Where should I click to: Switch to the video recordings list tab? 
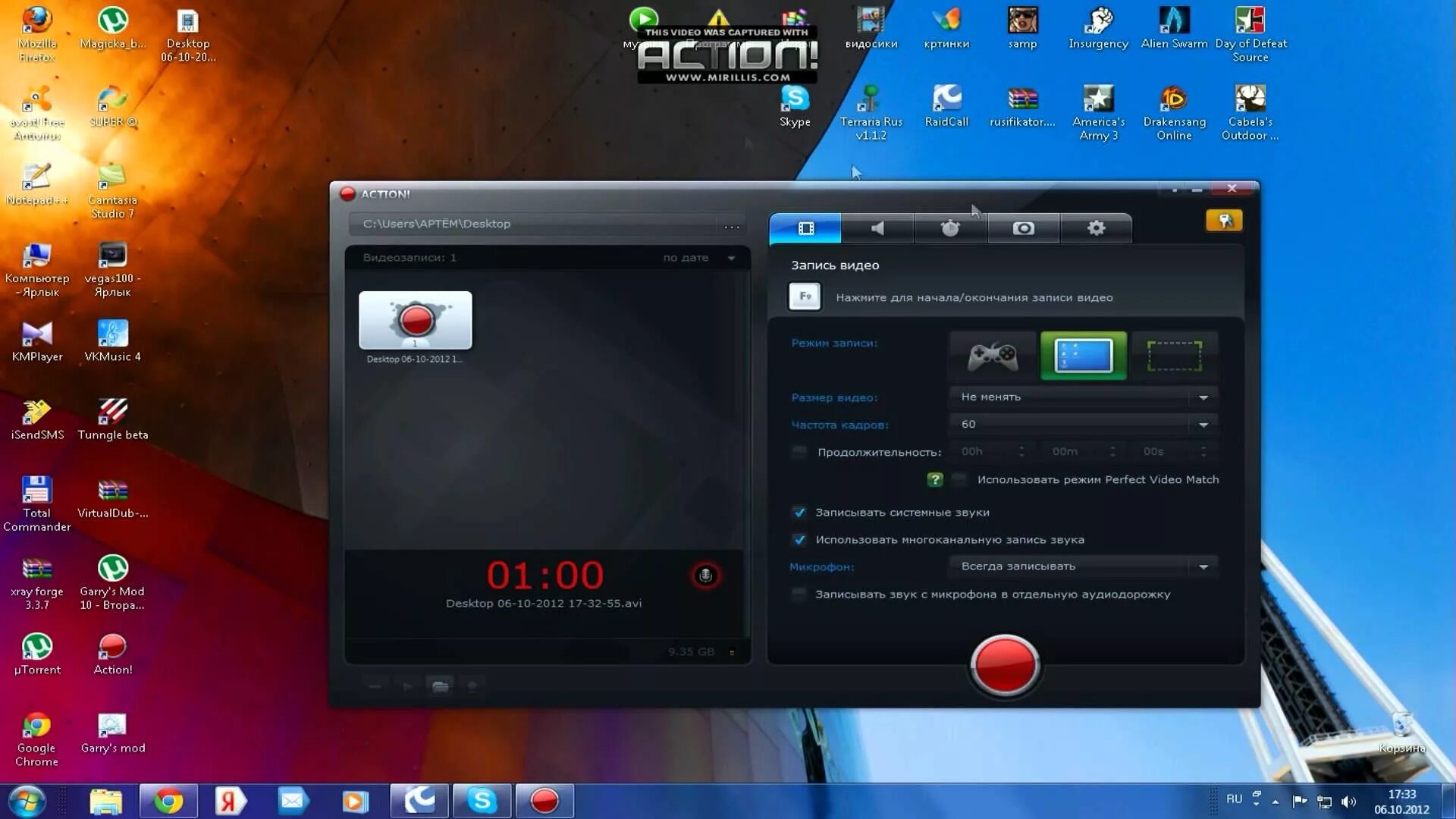[x=806, y=227]
